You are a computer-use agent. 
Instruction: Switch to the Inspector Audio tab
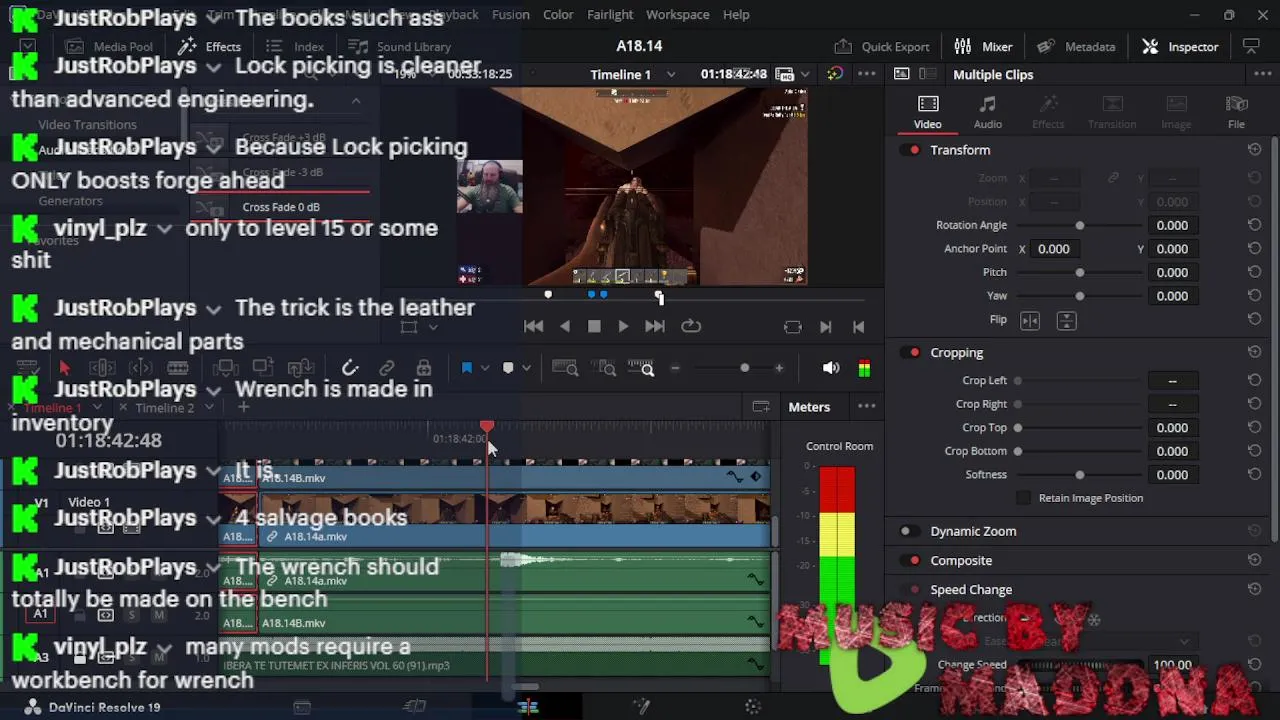[x=988, y=112]
